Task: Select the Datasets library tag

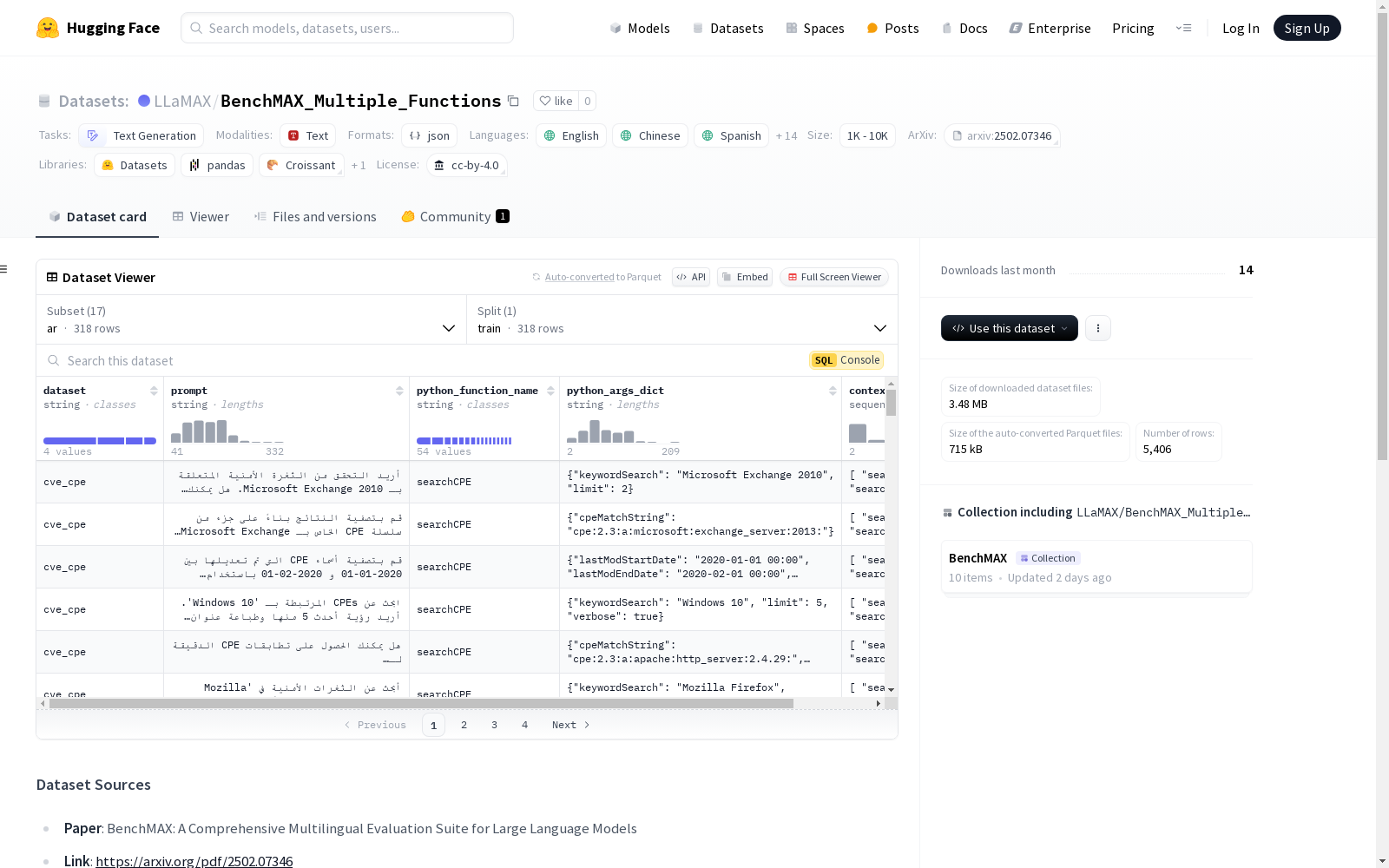Action: coord(135,165)
